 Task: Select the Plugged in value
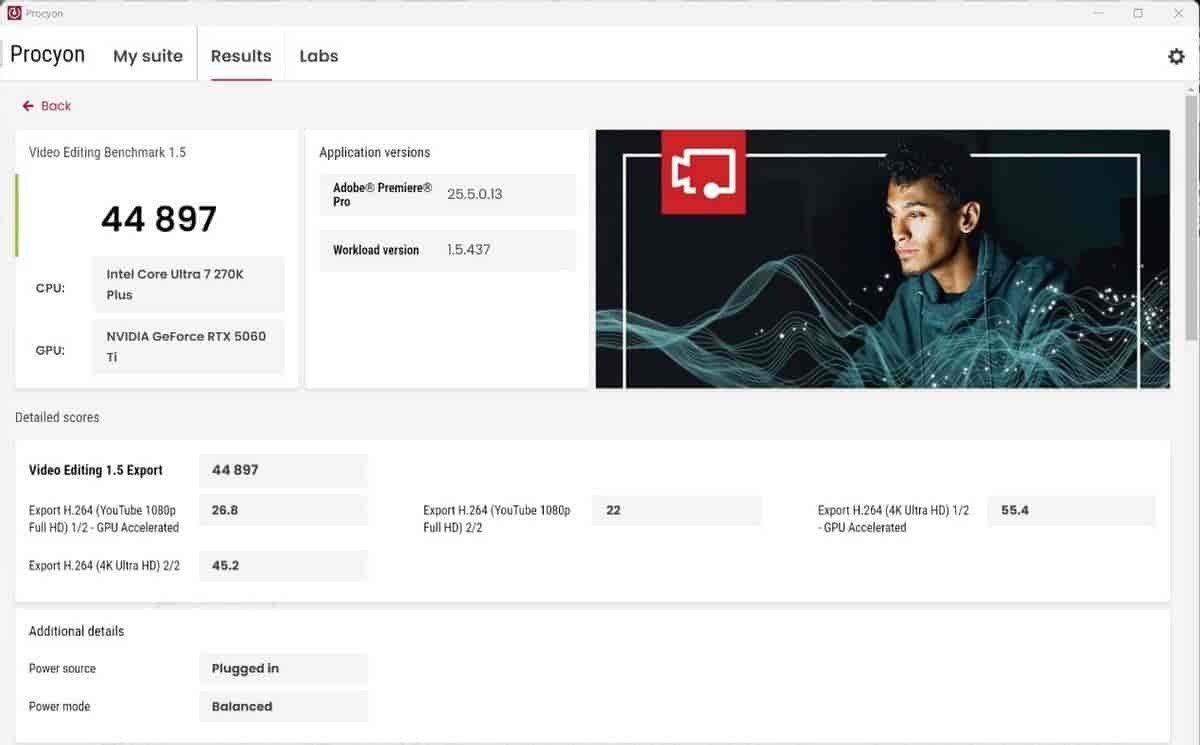[283, 669]
